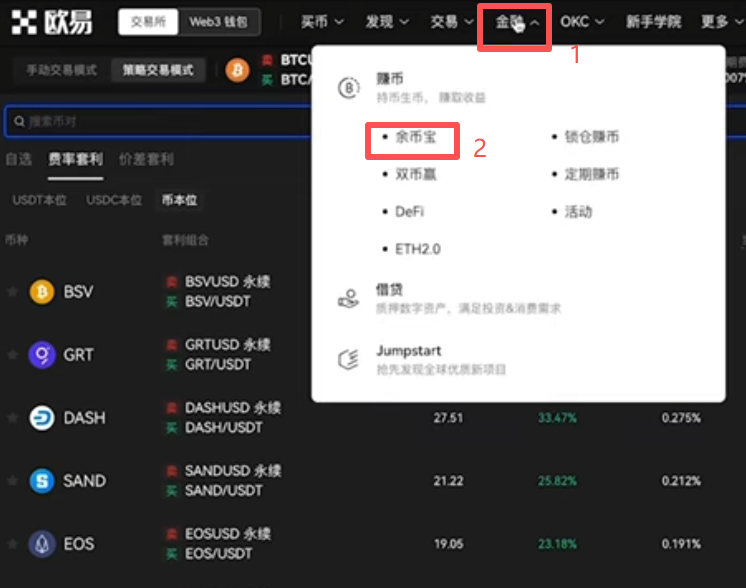Click the EOS coin icon
This screenshot has height=588, width=746.
pyautogui.click(x=42, y=544)
